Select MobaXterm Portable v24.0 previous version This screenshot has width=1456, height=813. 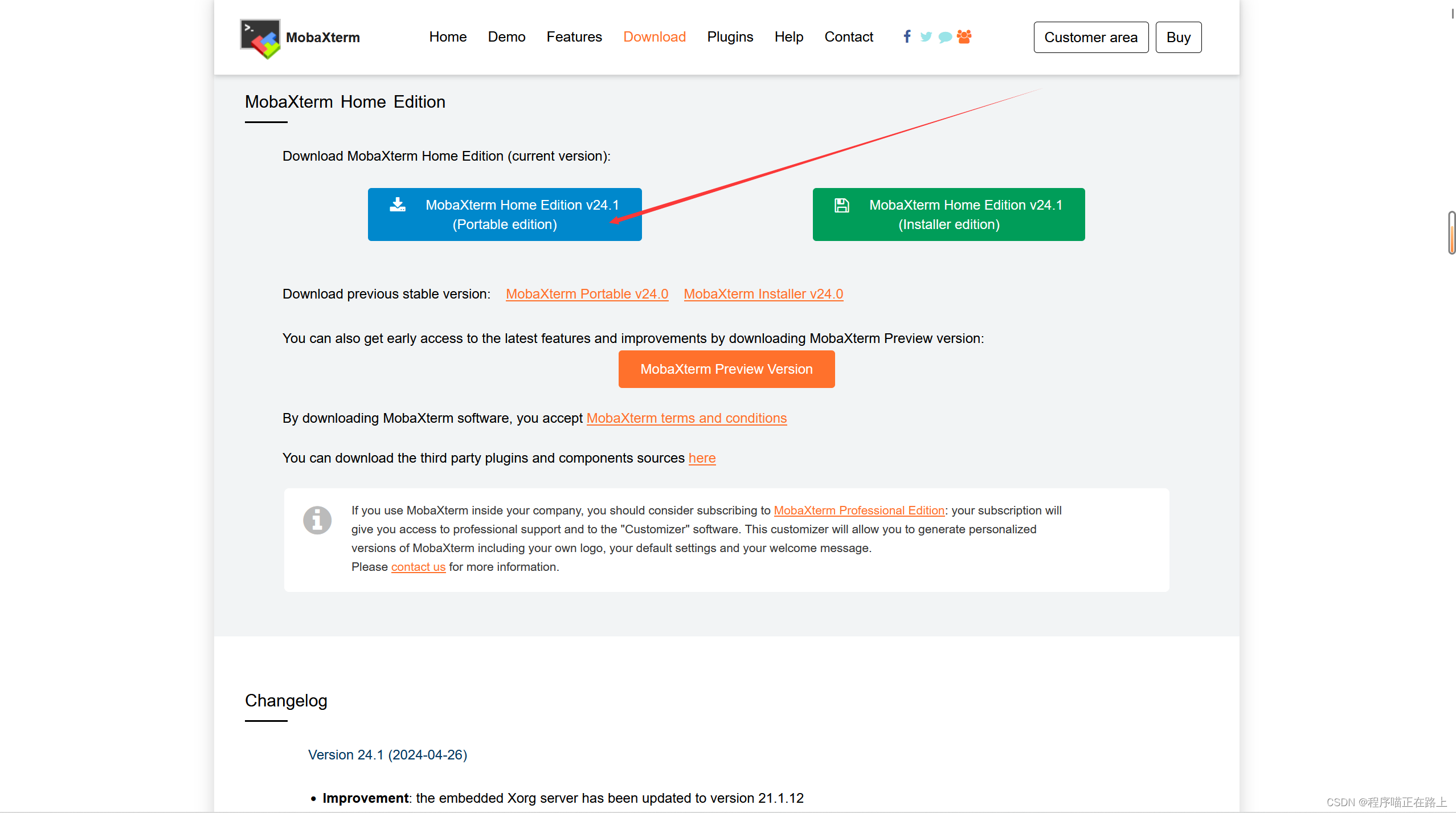(586, 293)
